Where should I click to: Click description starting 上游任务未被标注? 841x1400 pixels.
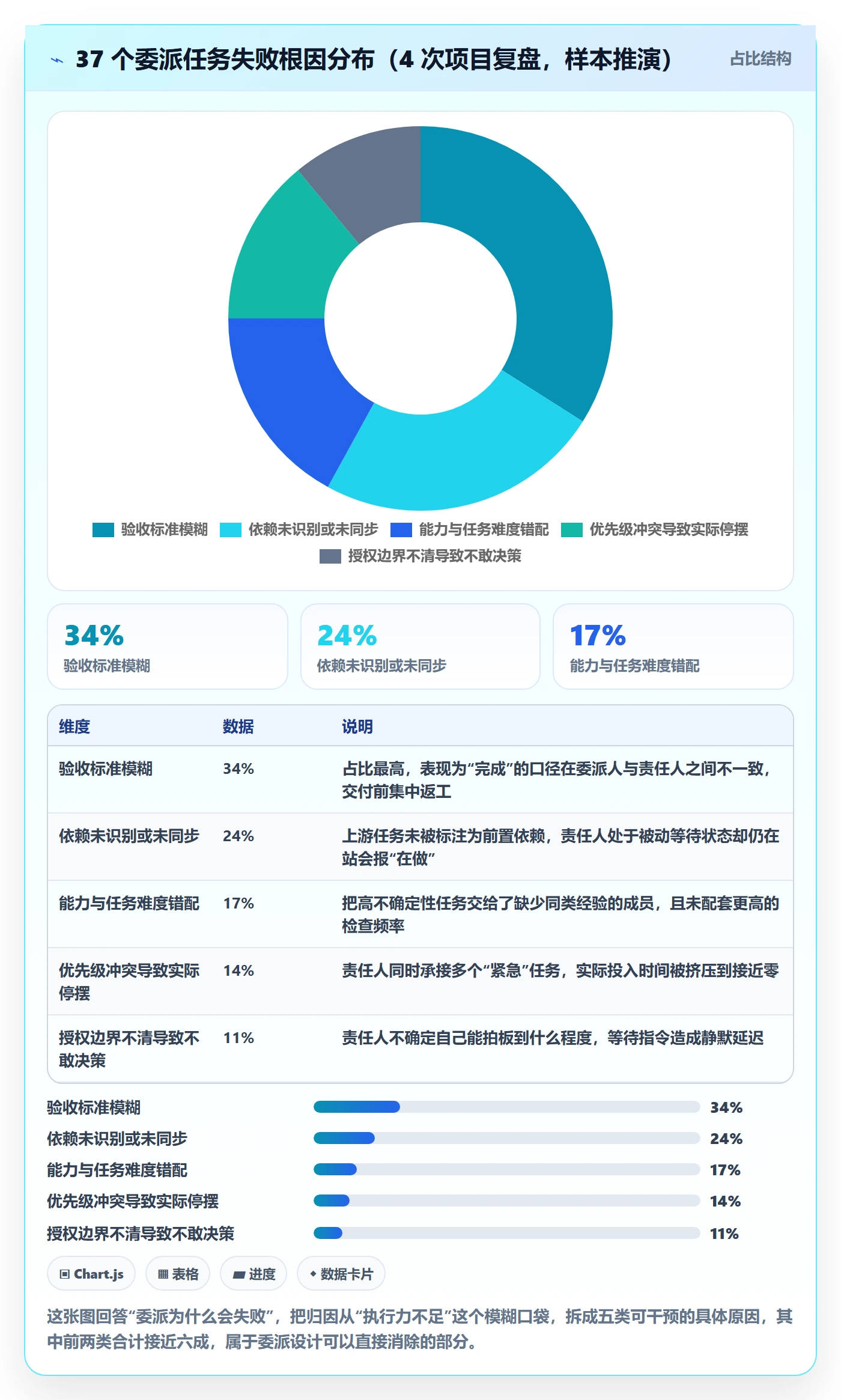pyautogui.click(x=560, y=847)
